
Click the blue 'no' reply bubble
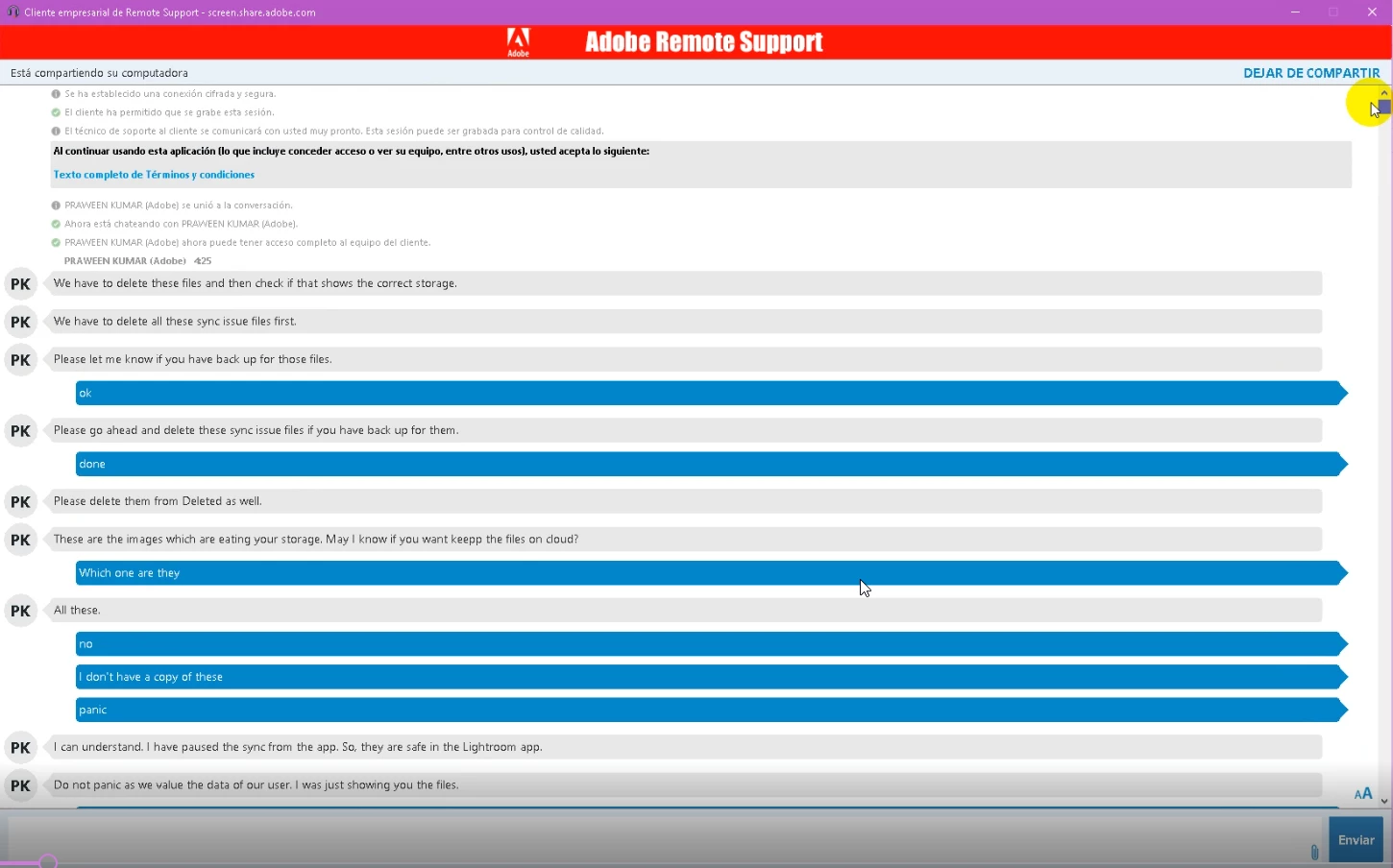tap(711, 644)
